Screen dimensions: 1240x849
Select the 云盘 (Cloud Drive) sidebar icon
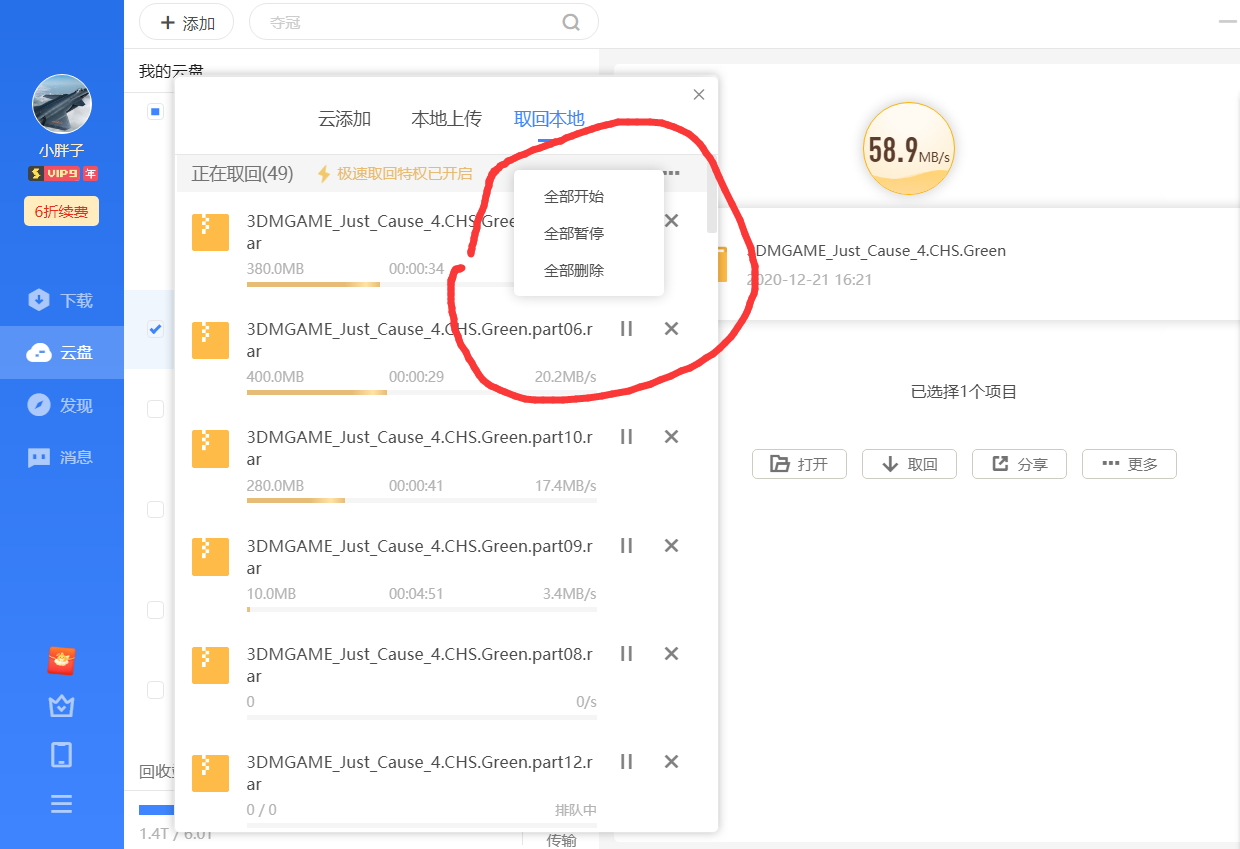(61, 352)
